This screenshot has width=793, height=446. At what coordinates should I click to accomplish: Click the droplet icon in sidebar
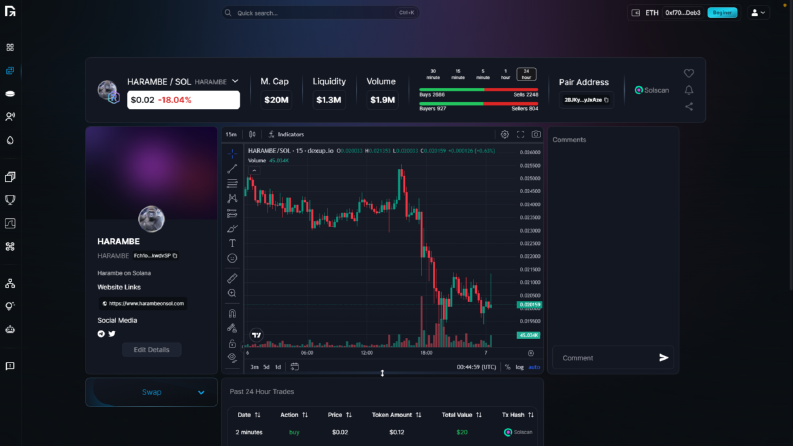(x=10, y=140)
